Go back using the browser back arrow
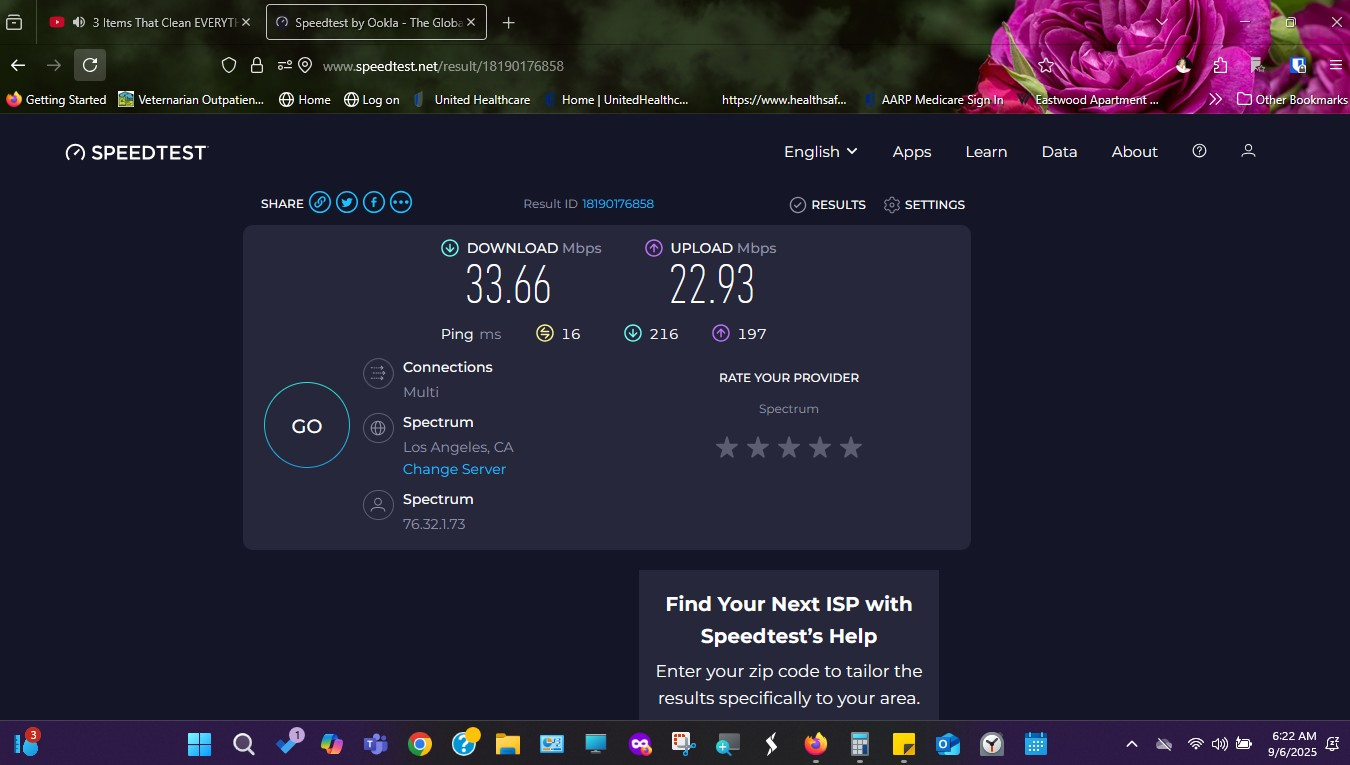Image resolution: width=1350 pixels, height=765 pixels. (x=18, y=65)
